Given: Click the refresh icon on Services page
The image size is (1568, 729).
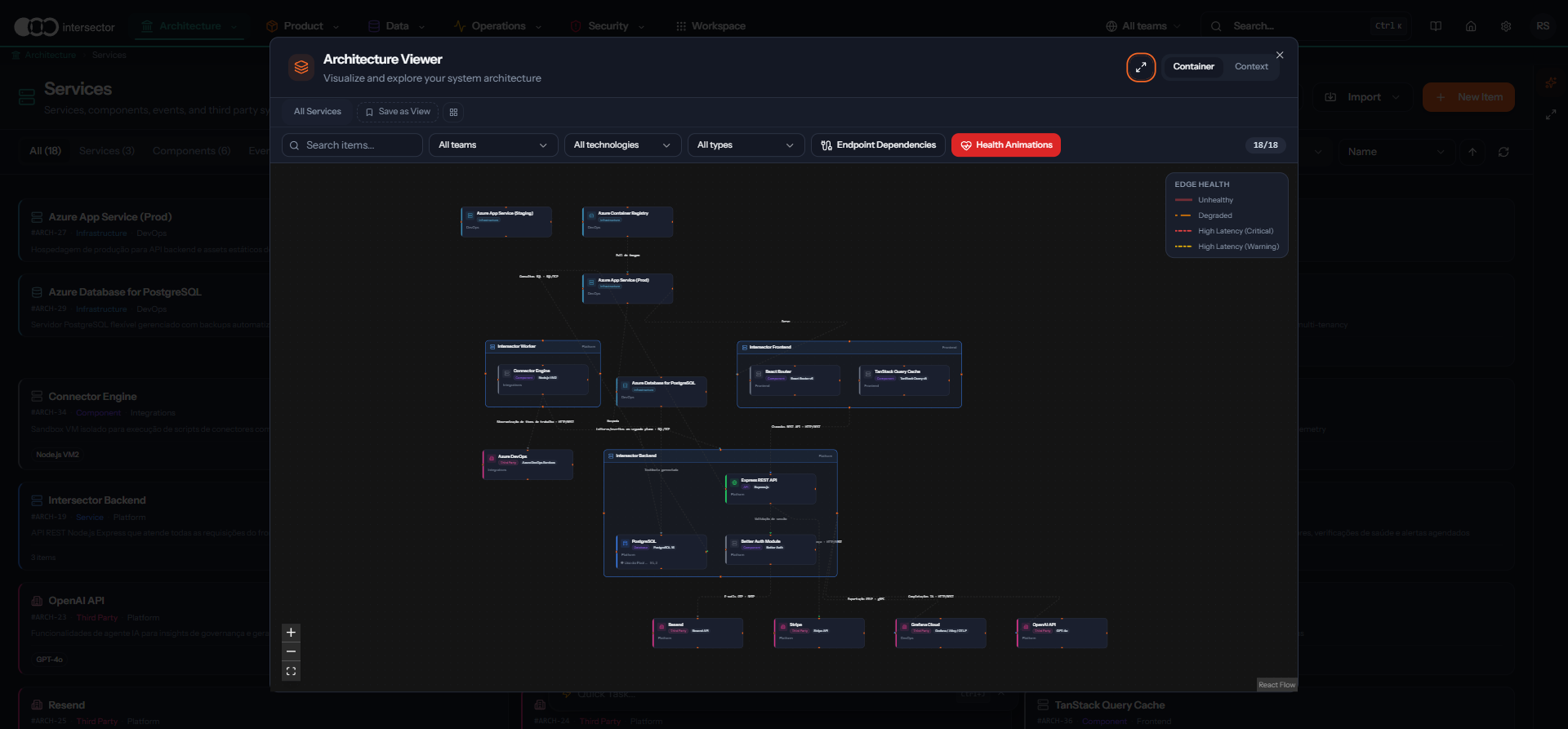Looking at the screenshot, I should (1503, 152).
